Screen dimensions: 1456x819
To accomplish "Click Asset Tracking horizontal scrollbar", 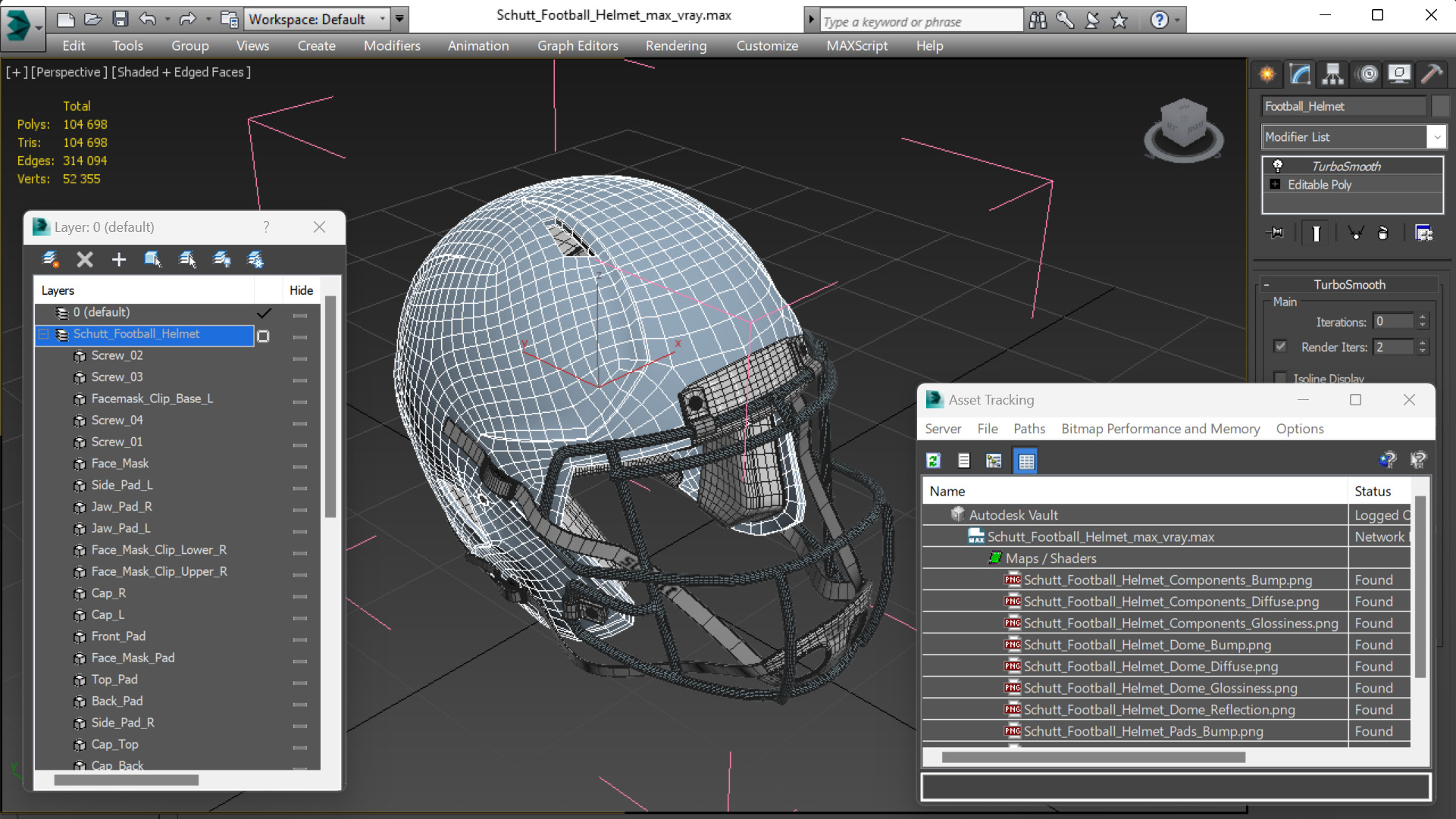I will [x=1093, y=757].
